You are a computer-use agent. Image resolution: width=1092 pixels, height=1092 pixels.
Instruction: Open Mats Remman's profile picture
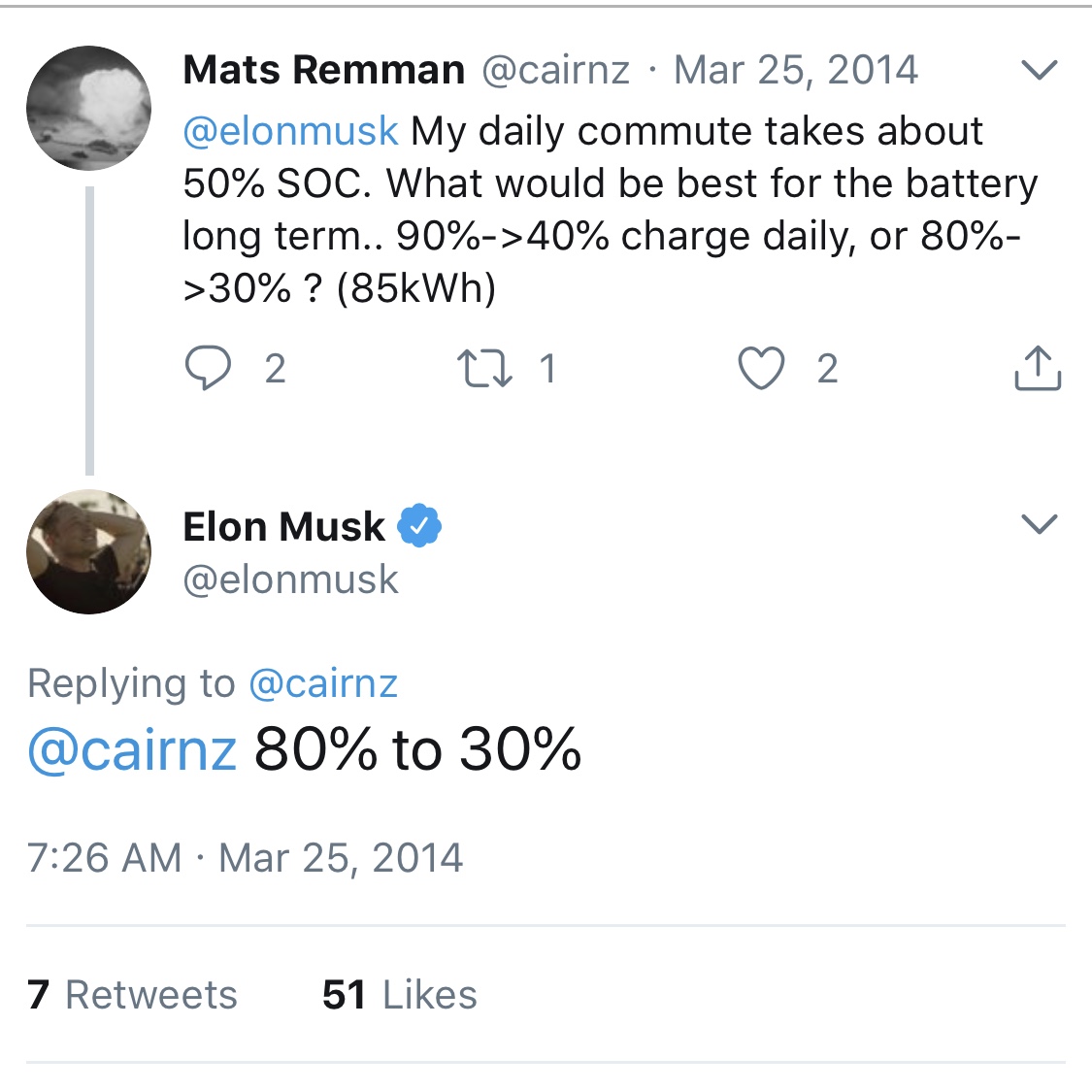[89, 108]
